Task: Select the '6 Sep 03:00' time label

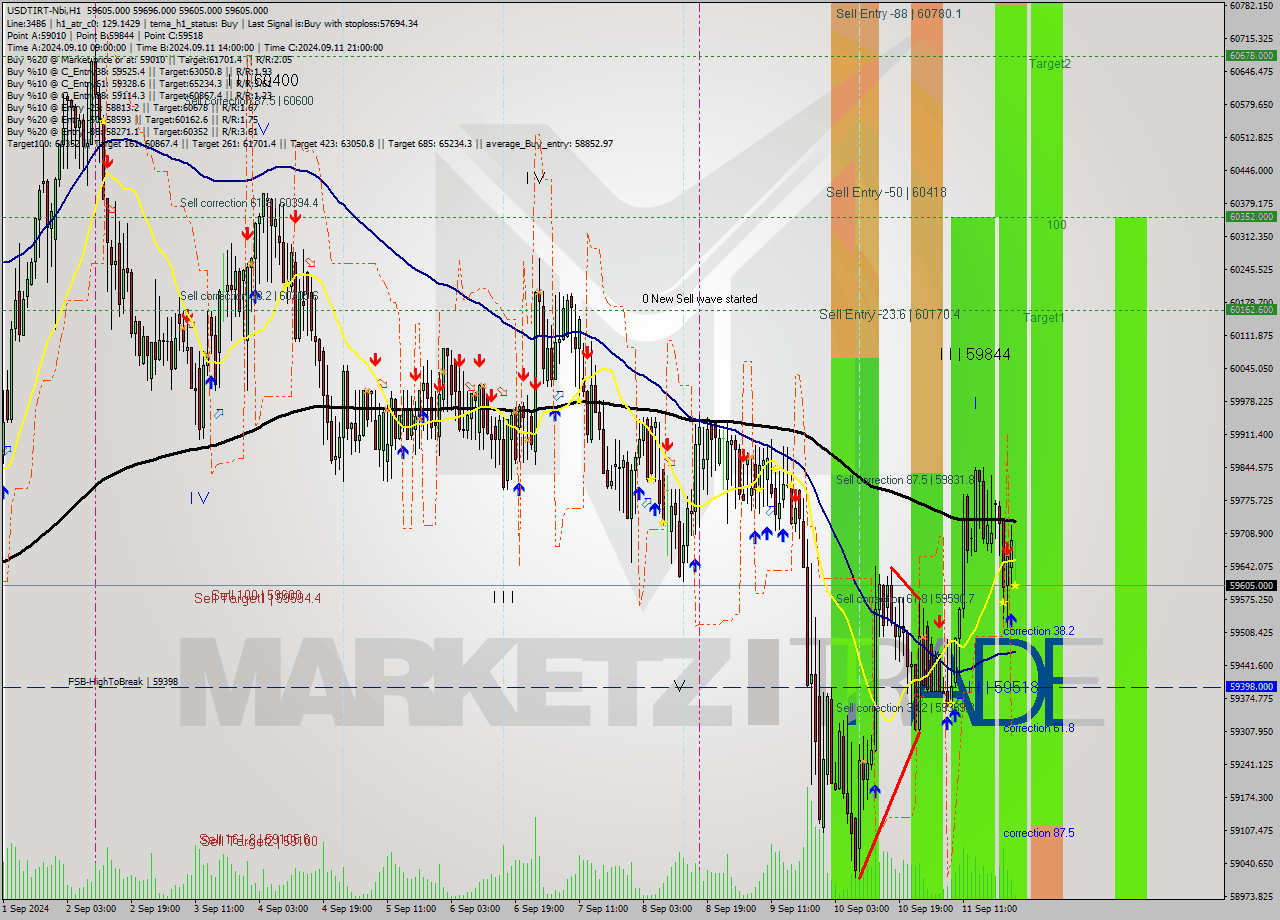Action: click(475, 909)
